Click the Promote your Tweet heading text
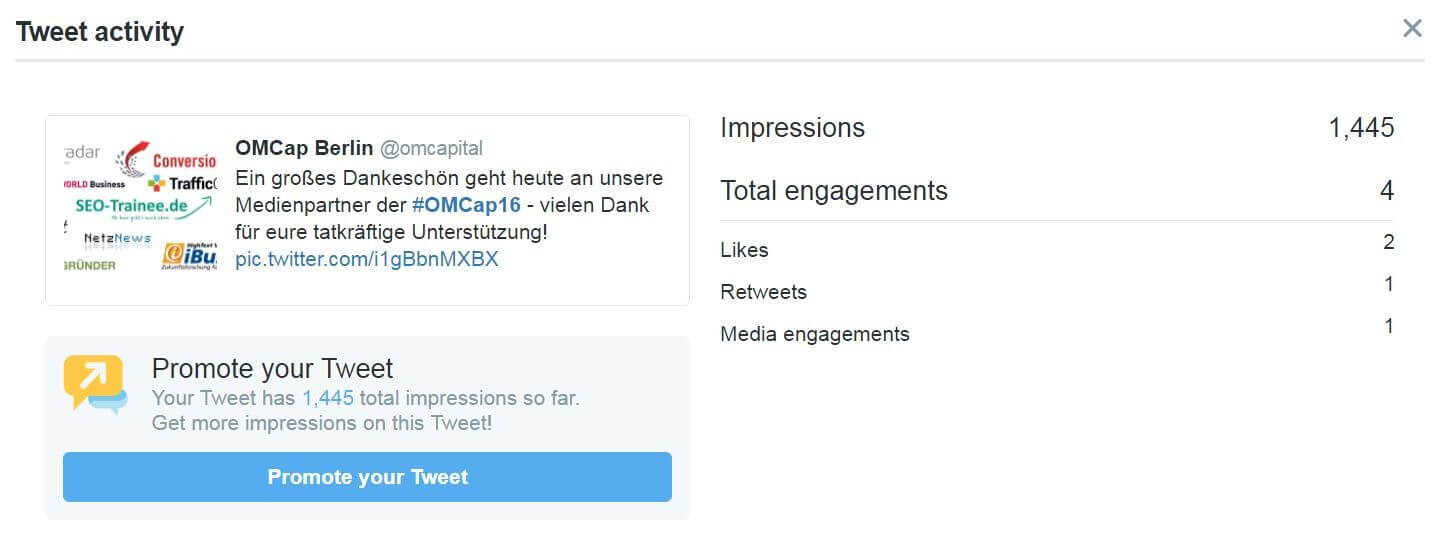The height and width of the screenshot is (534, 1441). (272, 368)
